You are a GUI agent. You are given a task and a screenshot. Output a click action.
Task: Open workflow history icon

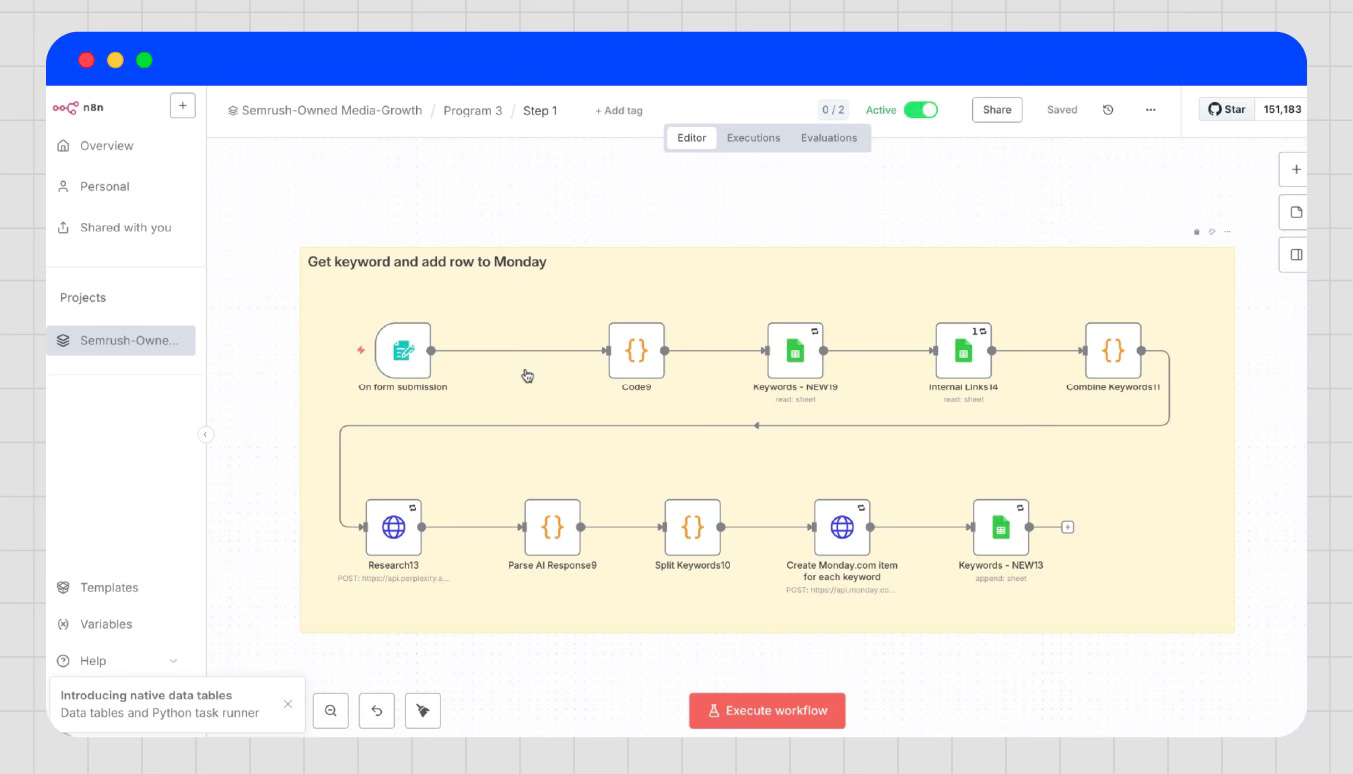(1108, 110)
